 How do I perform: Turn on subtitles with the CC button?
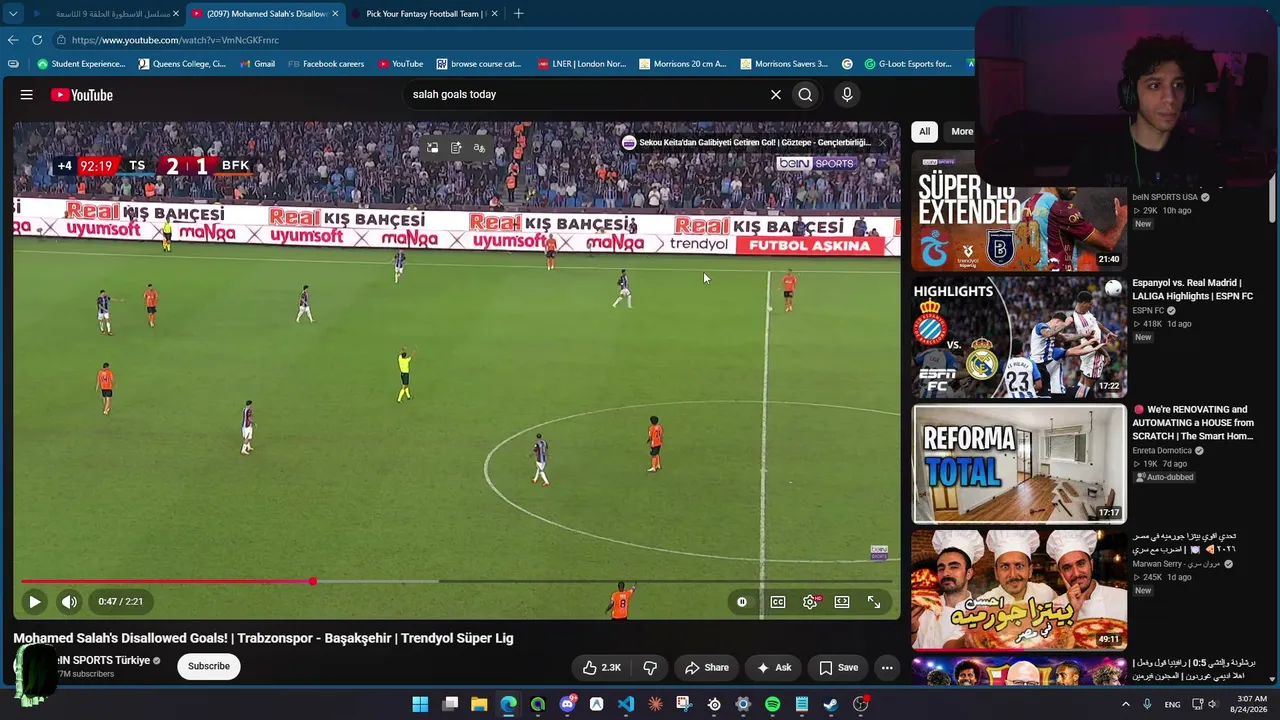778,602
